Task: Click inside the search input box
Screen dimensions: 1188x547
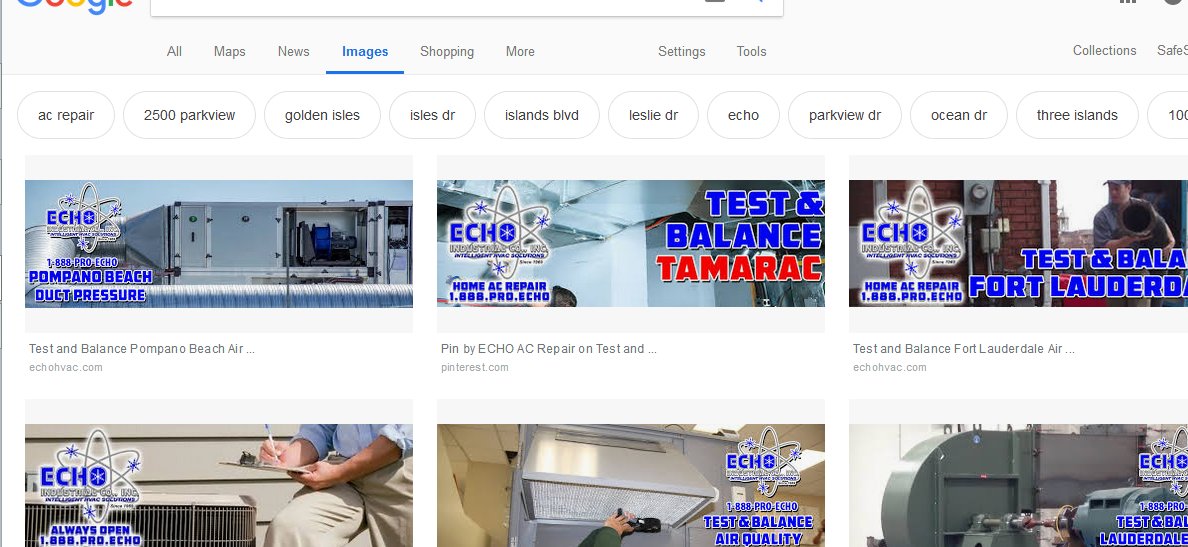Action: (x=420, y=5)
